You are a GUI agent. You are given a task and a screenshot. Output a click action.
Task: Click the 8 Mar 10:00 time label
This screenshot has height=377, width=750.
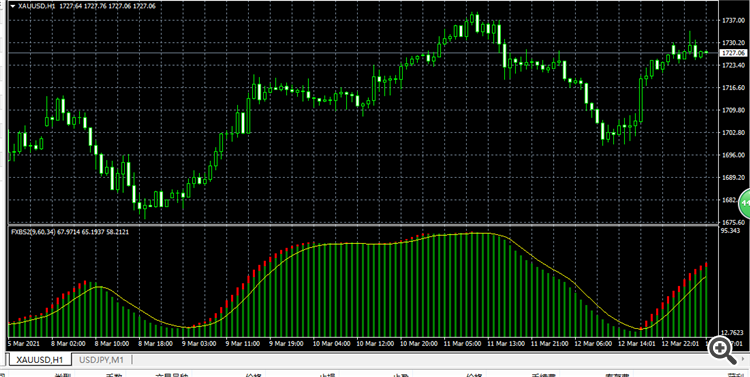112,344
